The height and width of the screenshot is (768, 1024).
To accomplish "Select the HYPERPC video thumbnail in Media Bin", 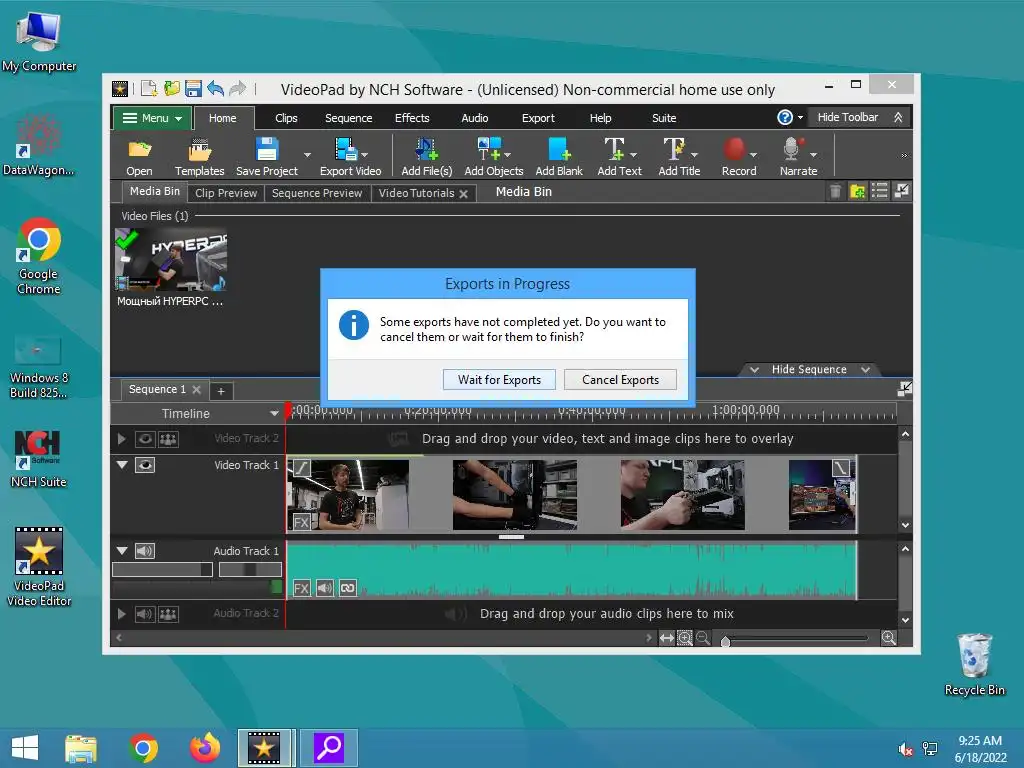I will pos(170,259).
